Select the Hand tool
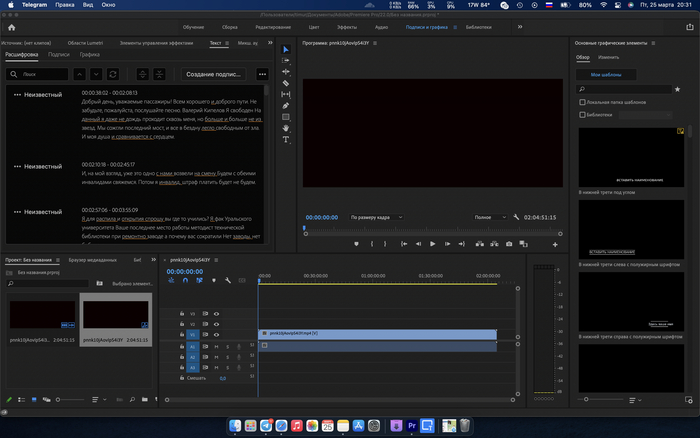The height and width of the screenshot is (438, 700). click(x=286, y=128)
